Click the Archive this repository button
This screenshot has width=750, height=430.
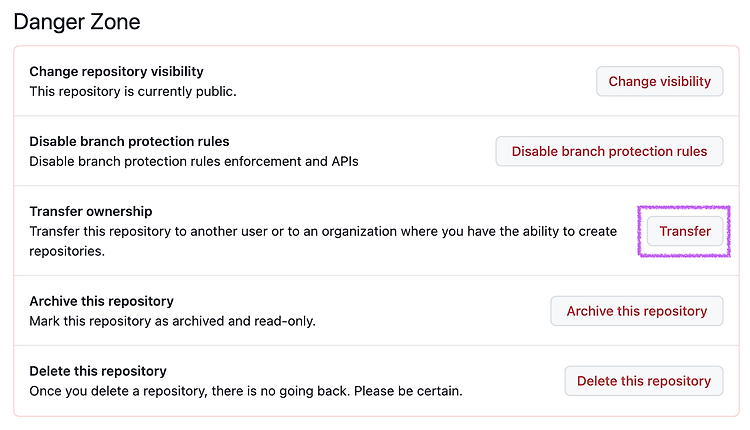(637, 311)
